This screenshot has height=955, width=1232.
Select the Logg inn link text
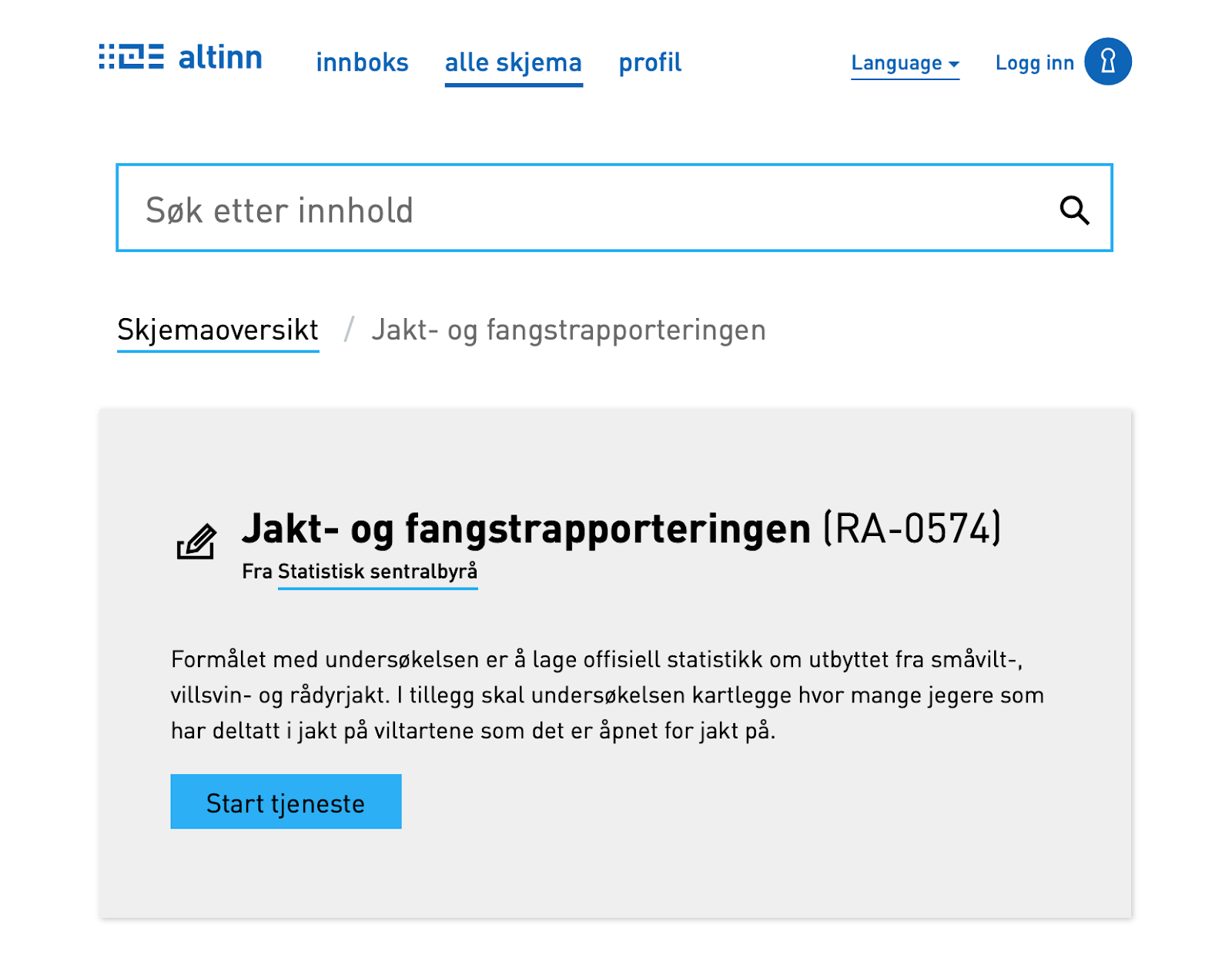click(1034, 62)
